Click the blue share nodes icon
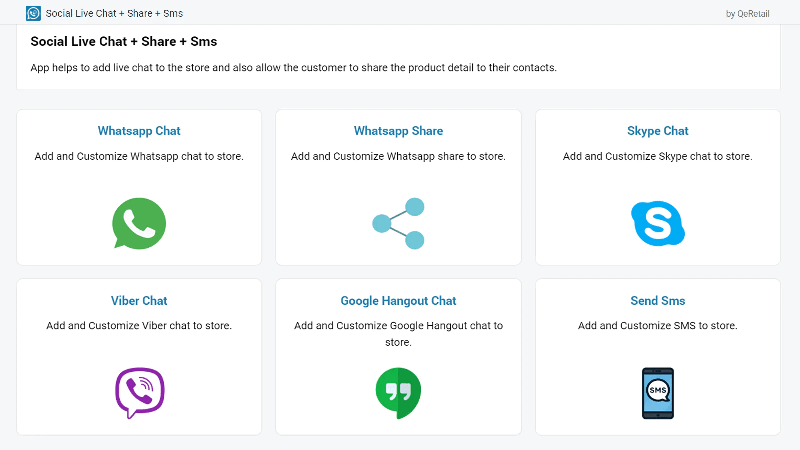 tap(398, 223)
